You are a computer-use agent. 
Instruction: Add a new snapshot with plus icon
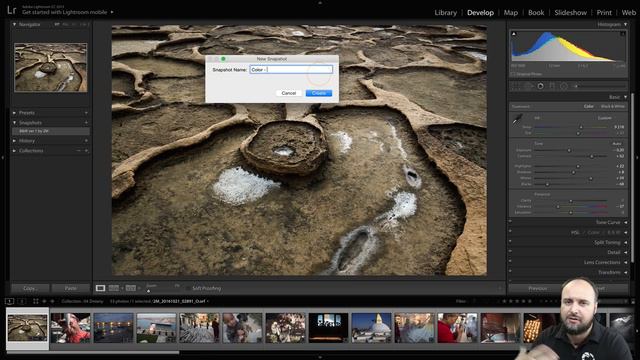86,122
